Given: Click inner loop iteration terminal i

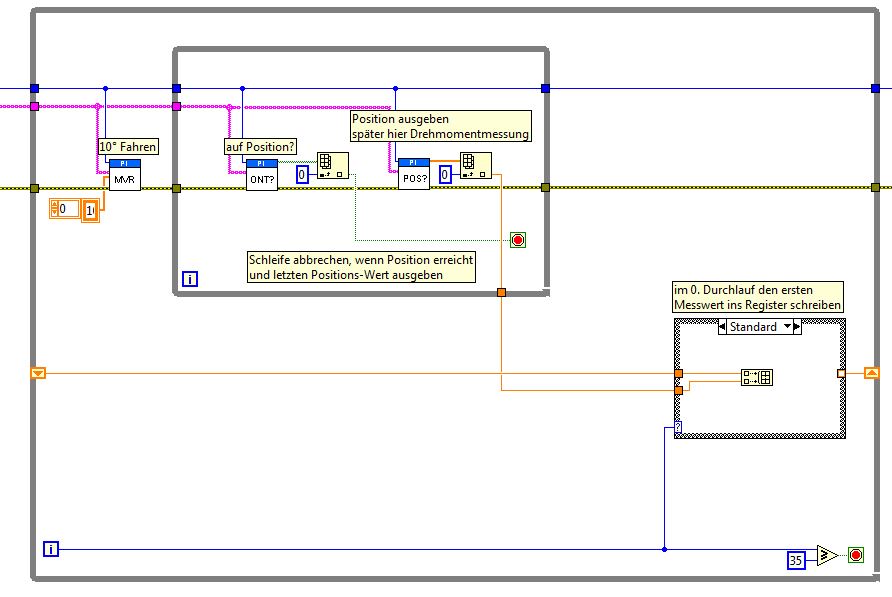Looking at the screenshot, I should pyautogui.click(x=190, y=279).
